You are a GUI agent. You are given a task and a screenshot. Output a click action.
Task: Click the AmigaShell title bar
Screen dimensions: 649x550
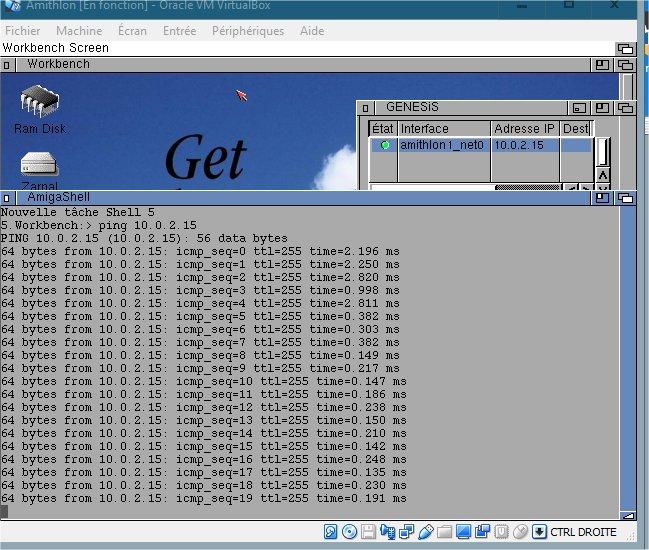303,198
